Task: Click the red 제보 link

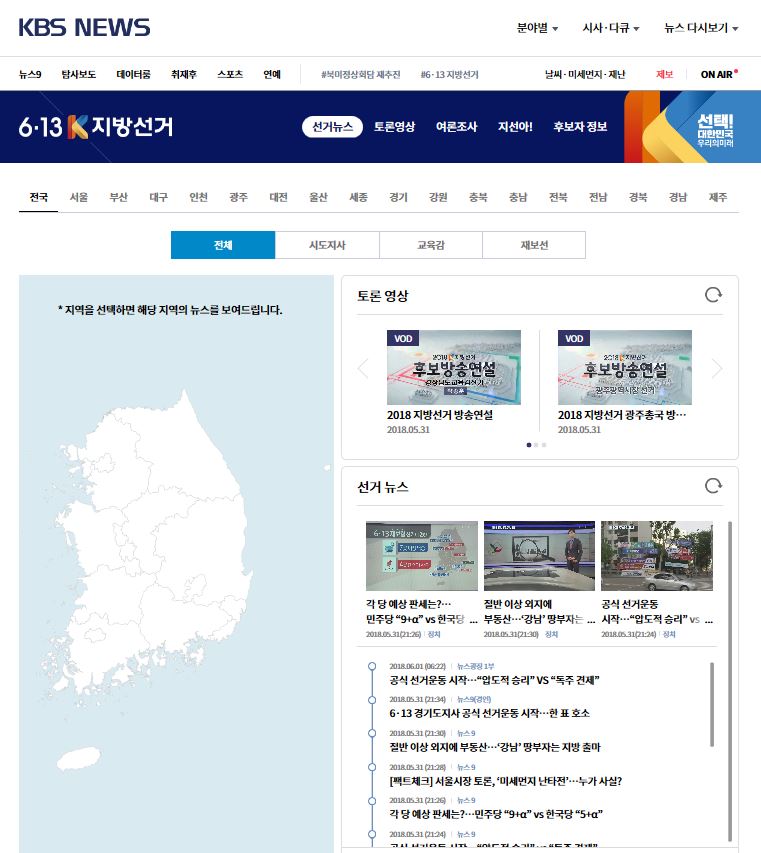Action: coord(664,75)
